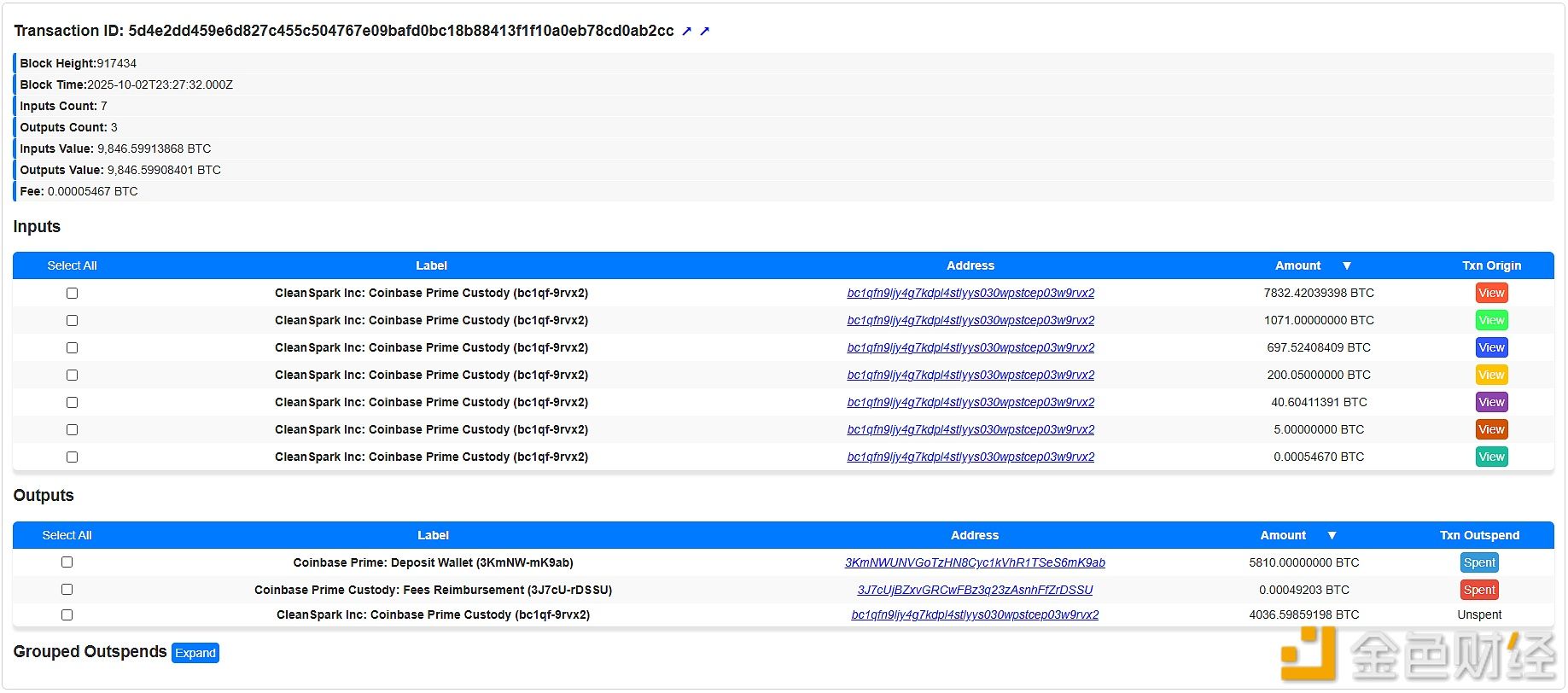Expand the Grouped Outspends section
This screenshot has width=1568, height=693.
[195, 653]
